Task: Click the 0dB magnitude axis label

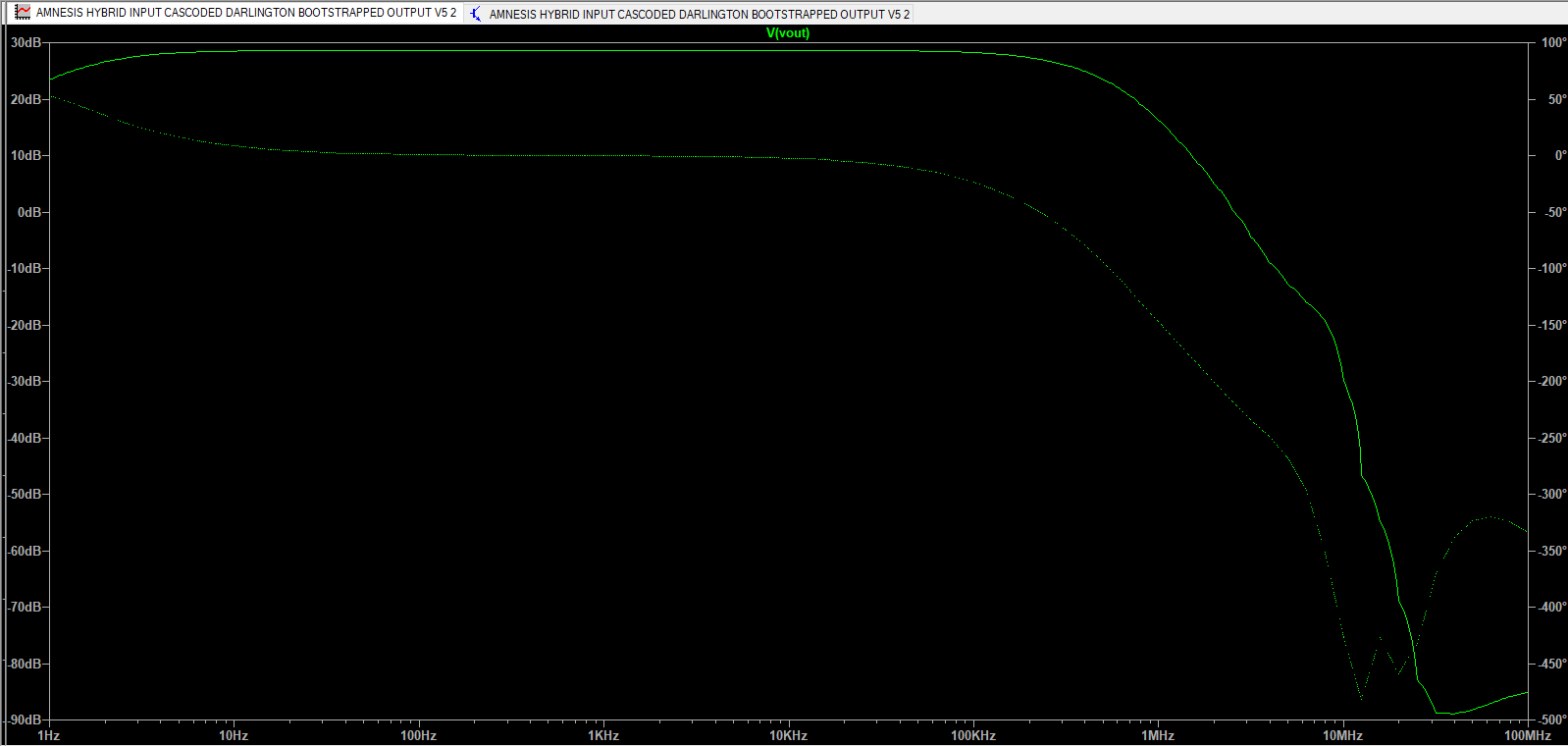Action: coord(29,212)
